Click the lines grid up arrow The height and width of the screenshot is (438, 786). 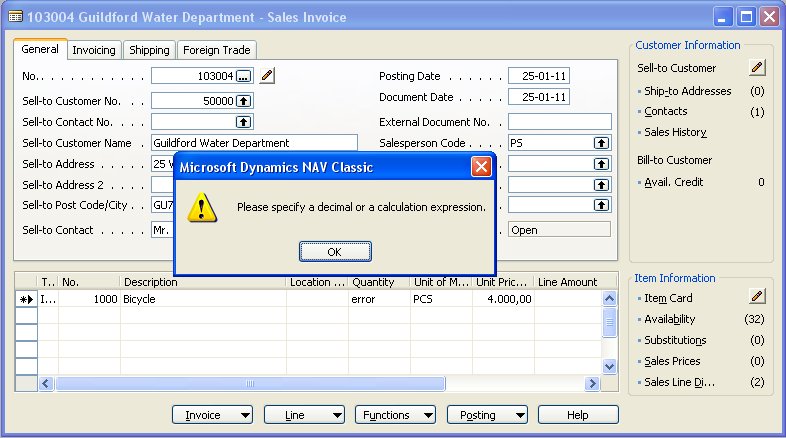click(610, 299)
